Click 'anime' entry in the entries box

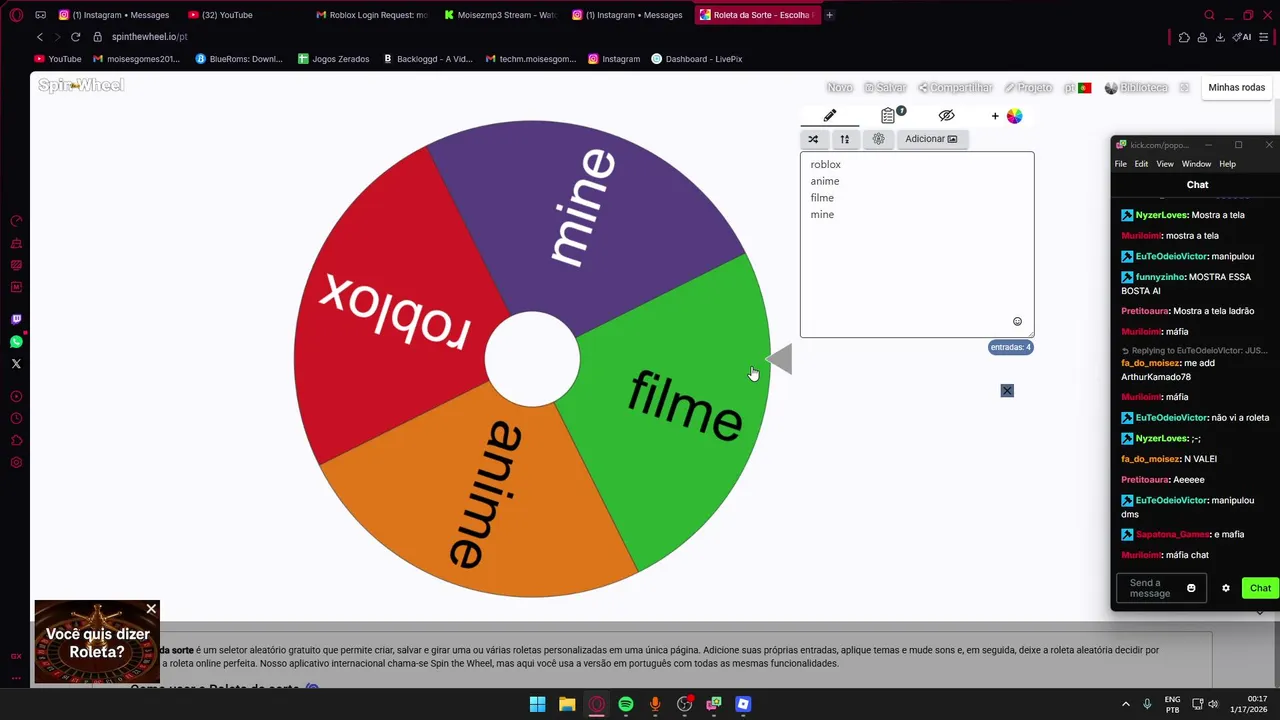(825, 181)
